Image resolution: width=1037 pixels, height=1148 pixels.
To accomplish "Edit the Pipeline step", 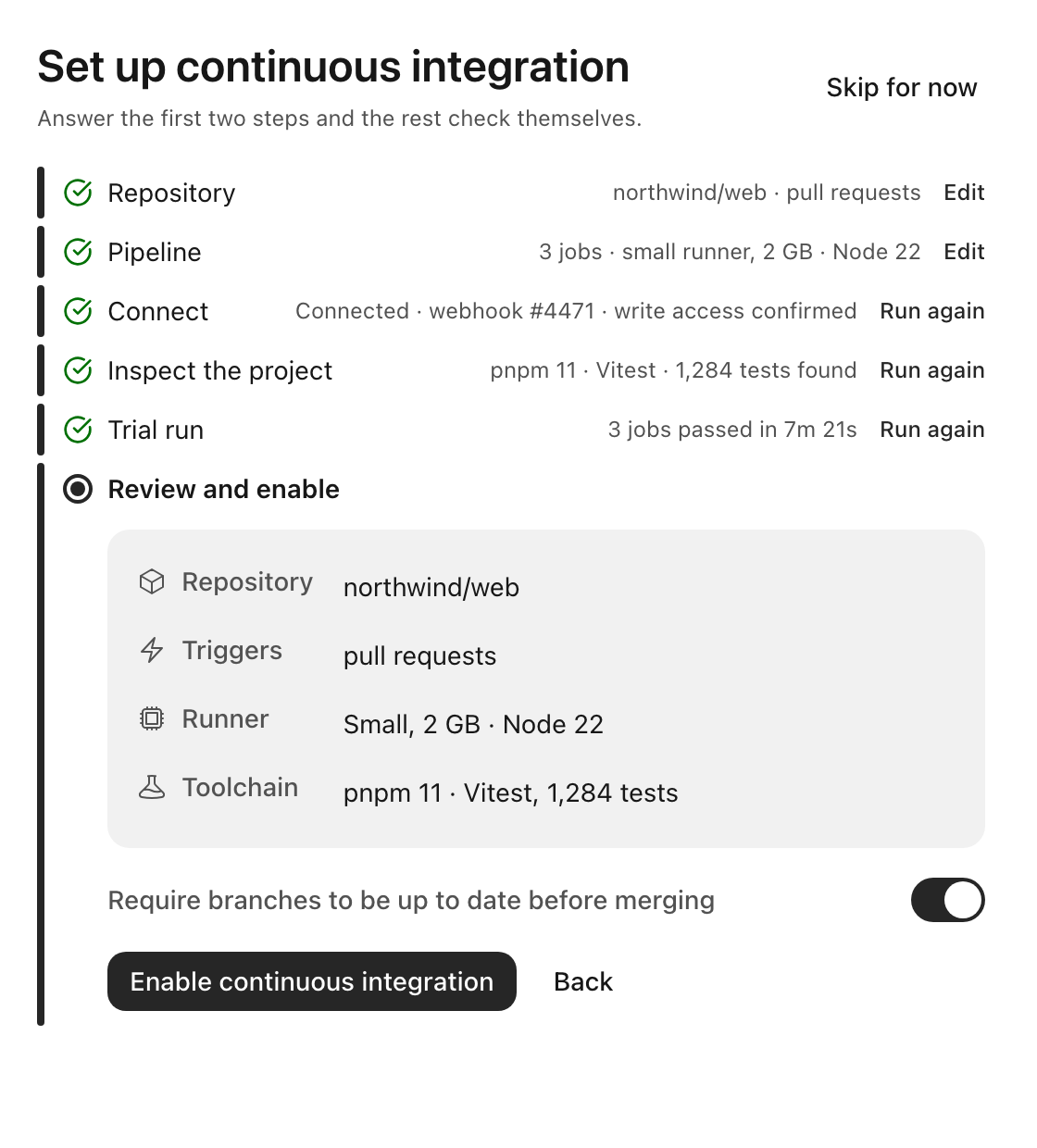I will tap(964, 252).
